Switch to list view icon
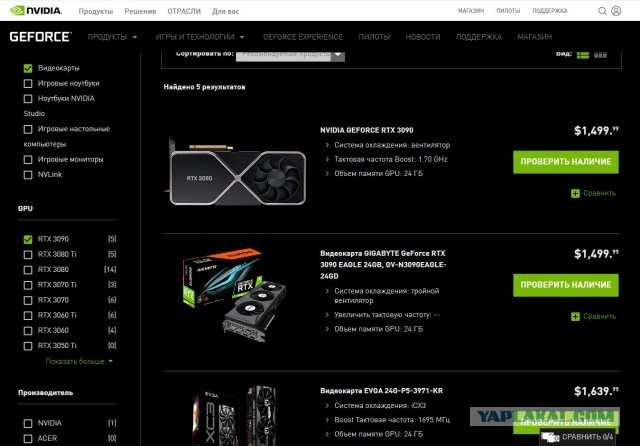 (x=582, y=55)
